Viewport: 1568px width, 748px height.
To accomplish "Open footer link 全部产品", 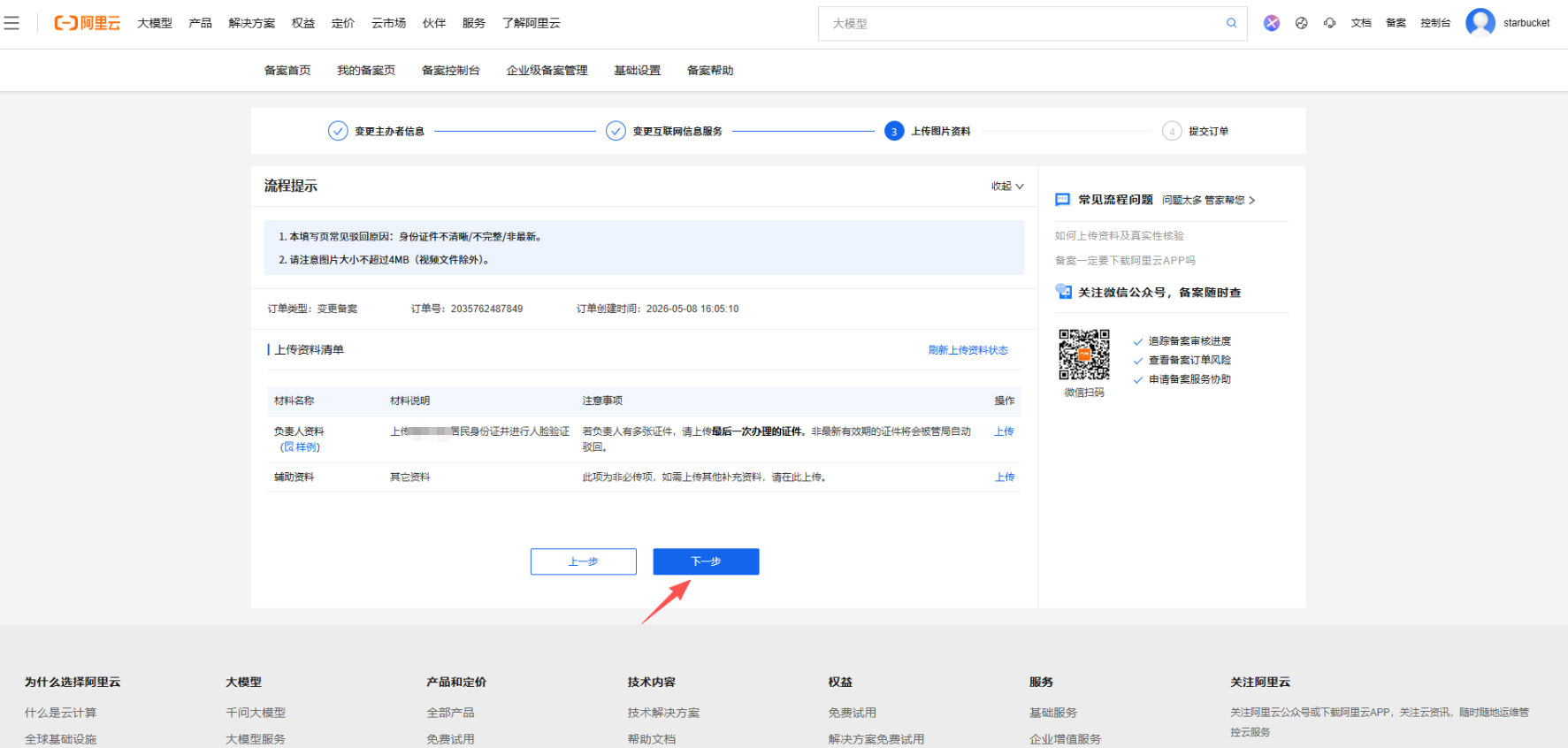I will point(450,713).
